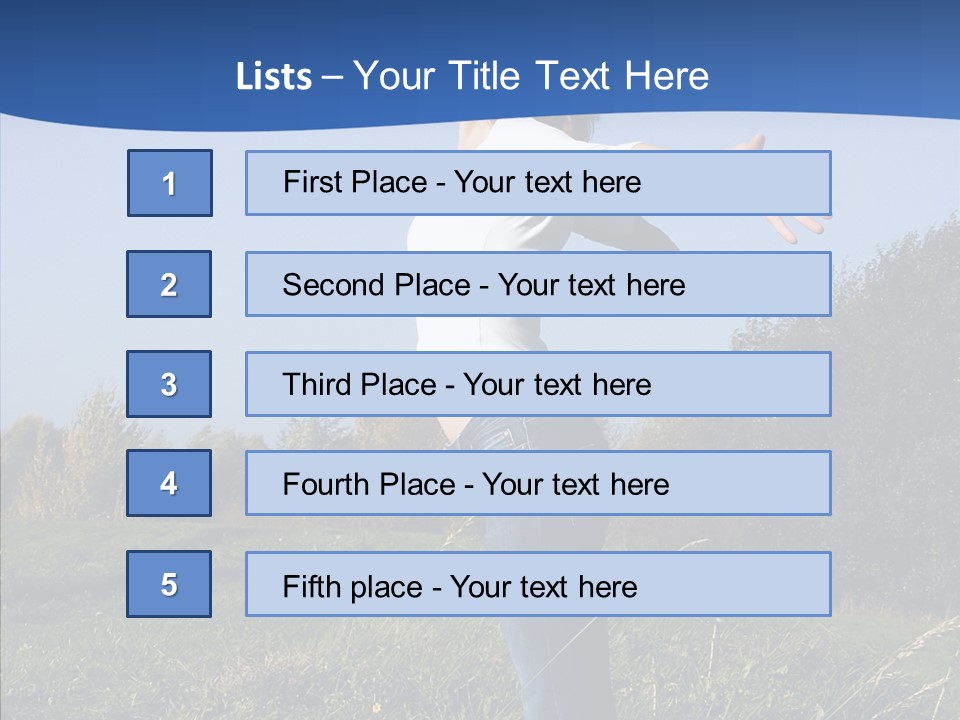
Task: Select the number 4 box
Action: tap(169, 483)
